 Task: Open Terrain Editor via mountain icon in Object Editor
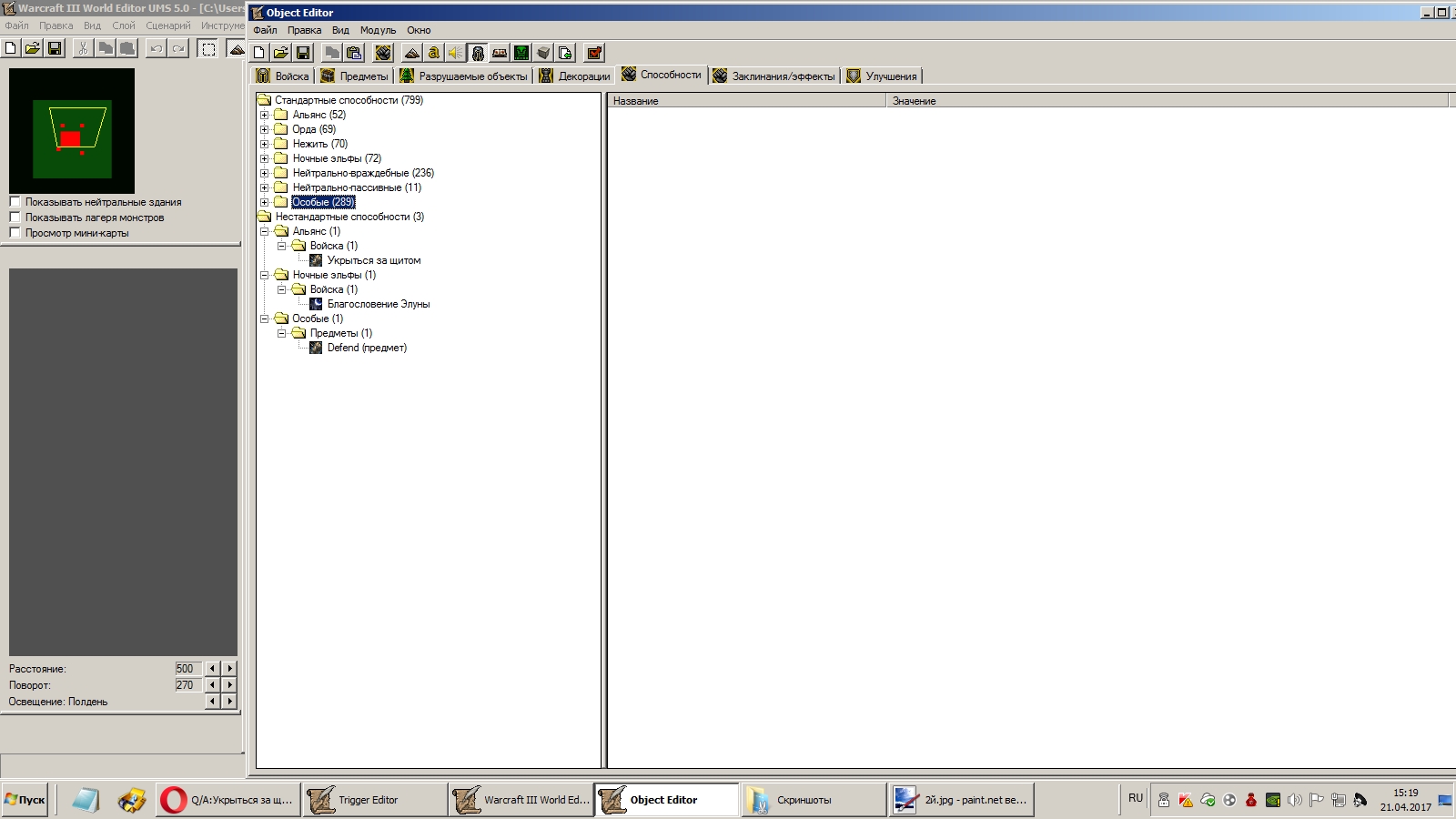pos(412,53)
